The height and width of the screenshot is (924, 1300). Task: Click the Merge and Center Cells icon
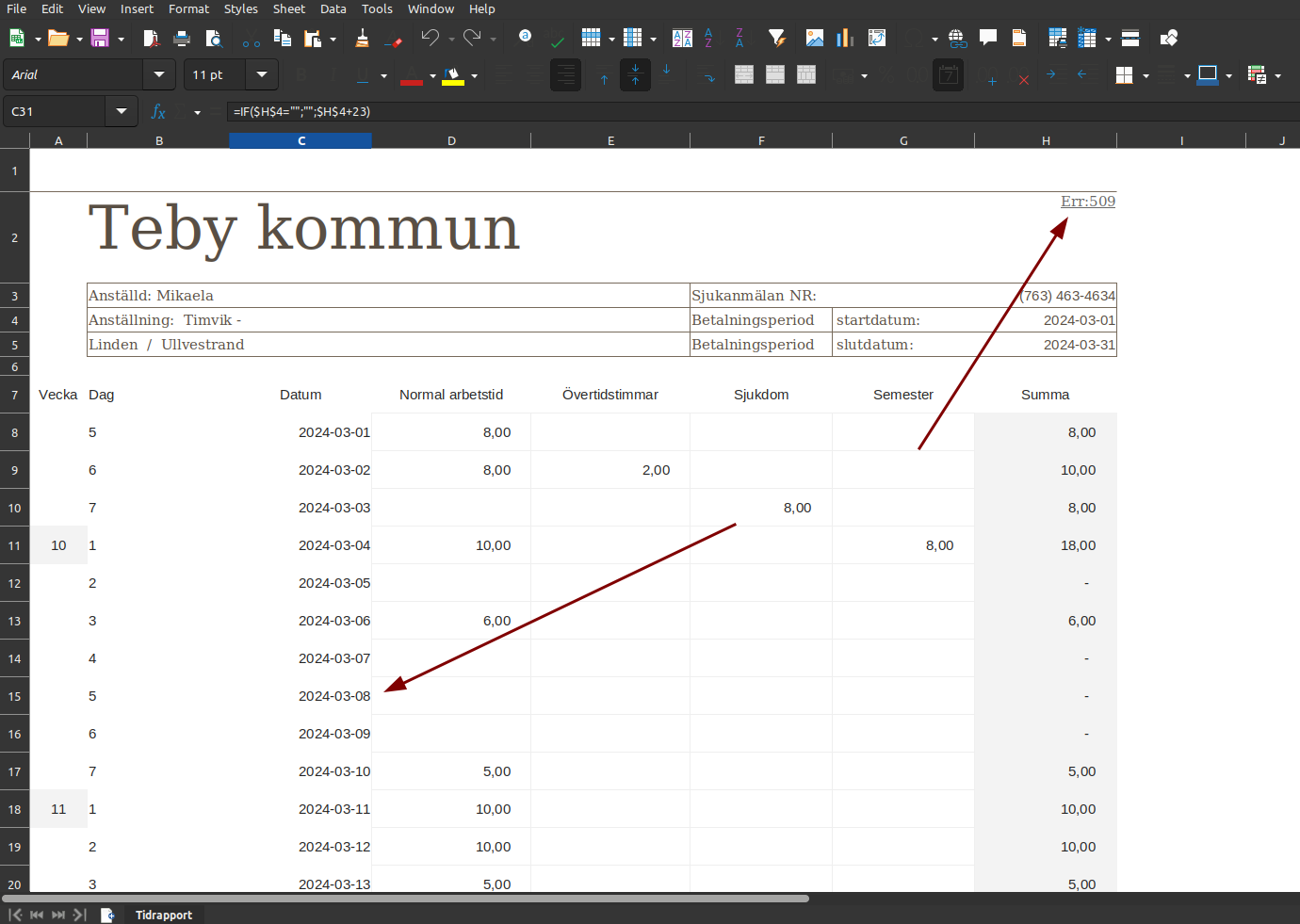pos(744,74)
